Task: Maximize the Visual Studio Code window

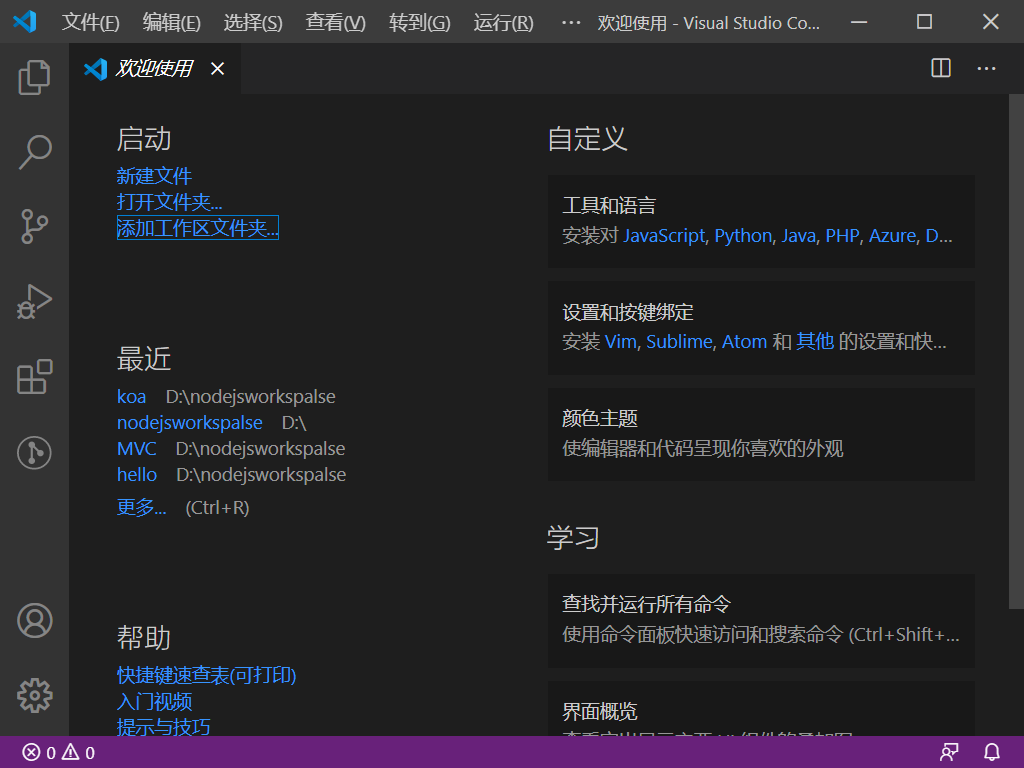Action: (x=924, y=22)
